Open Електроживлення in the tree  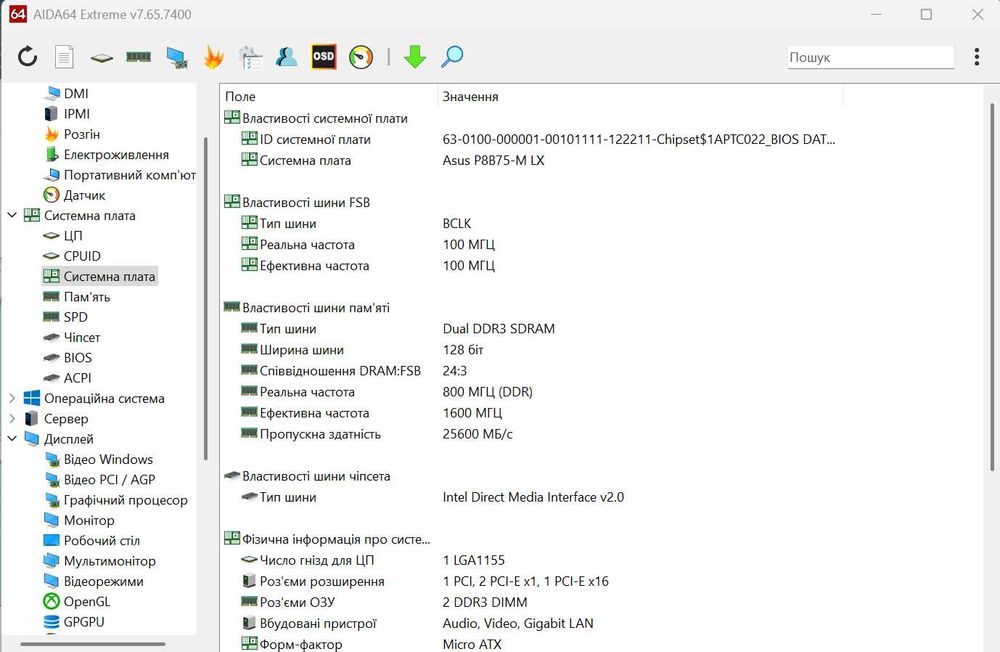pyautogui.click(x=107, y=154)
